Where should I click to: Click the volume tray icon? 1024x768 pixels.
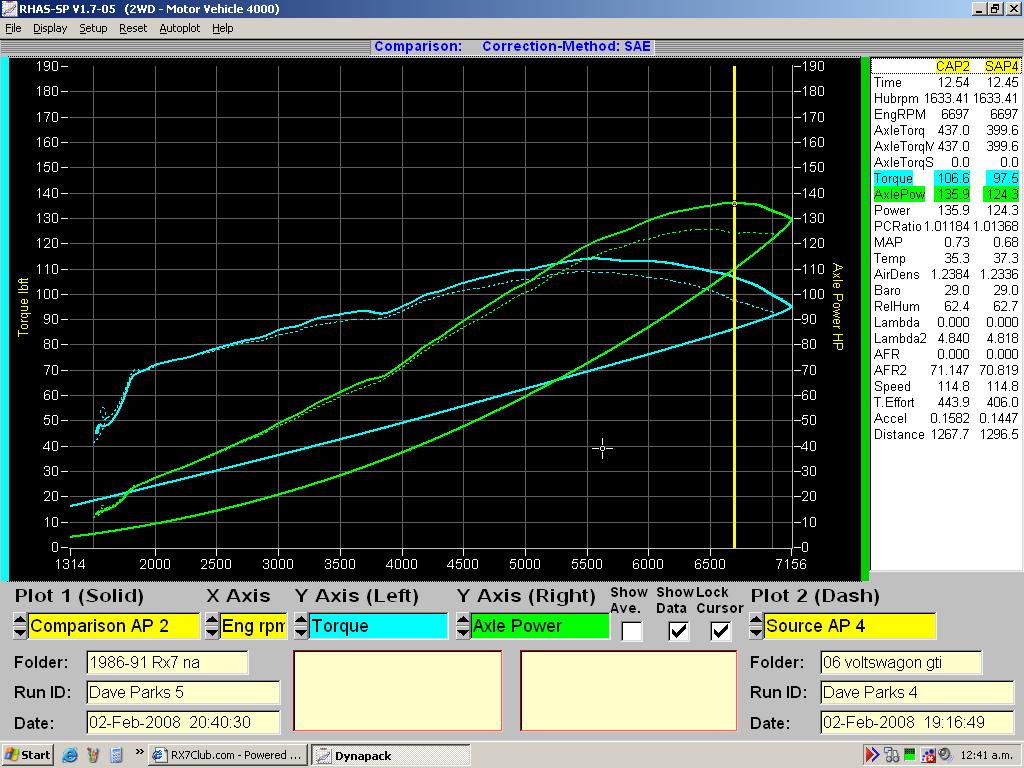tap(946, 756)
